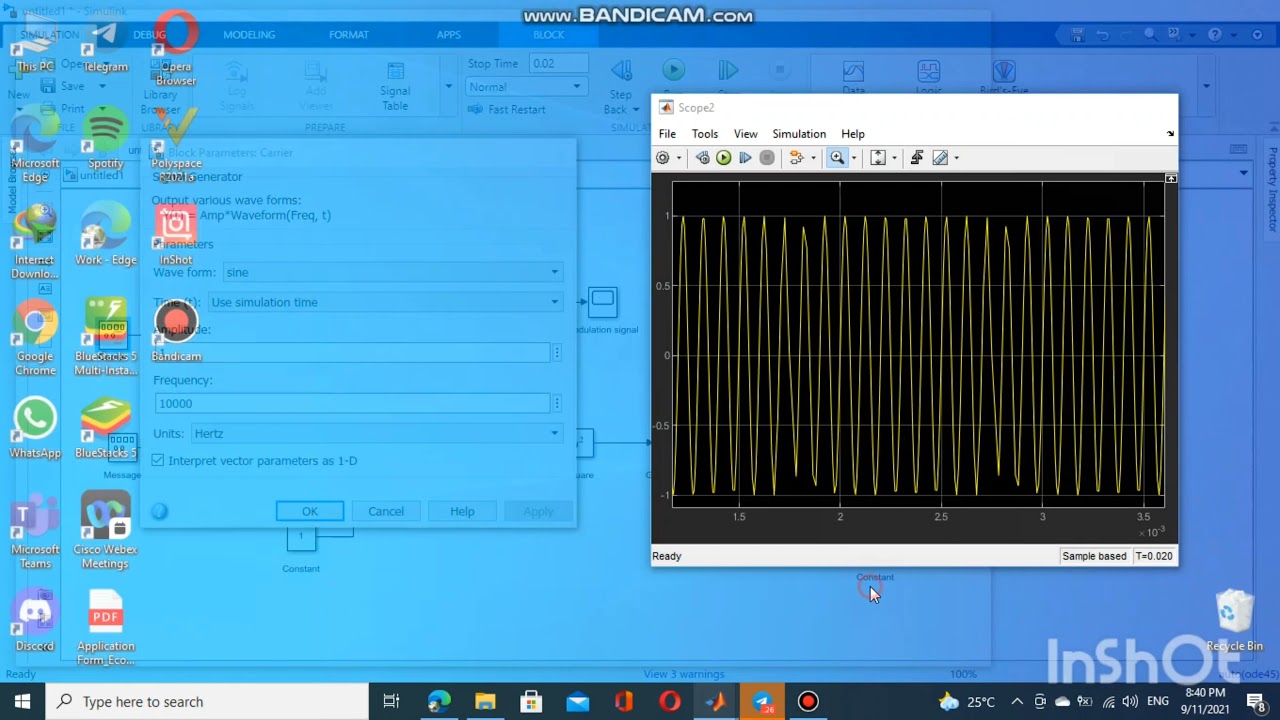
Task: Click Step Back icon in Scope2 toolbar
Action: pyautogui.click(x=702, y=158)
